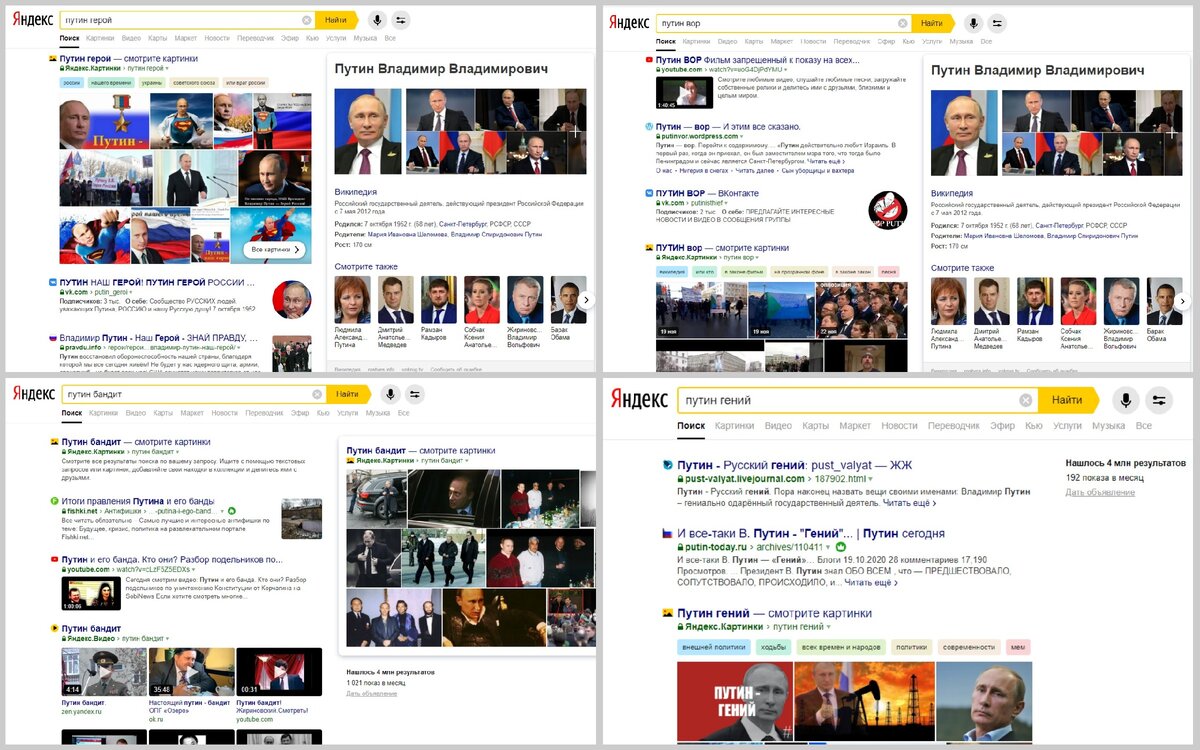Switch to Новости tab in 'путин гений' panel
This screenshot has height=750, width=1200.
point(900,426)
